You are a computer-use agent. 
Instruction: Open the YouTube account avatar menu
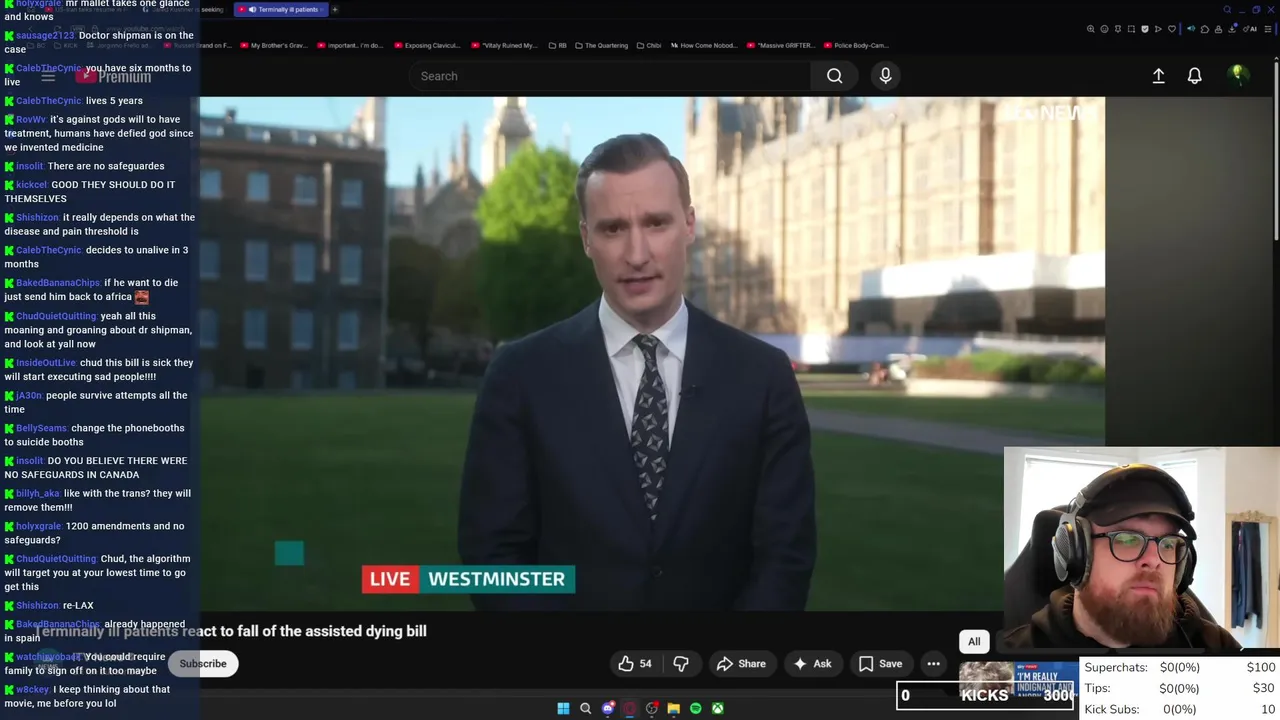pos(1237,76)
